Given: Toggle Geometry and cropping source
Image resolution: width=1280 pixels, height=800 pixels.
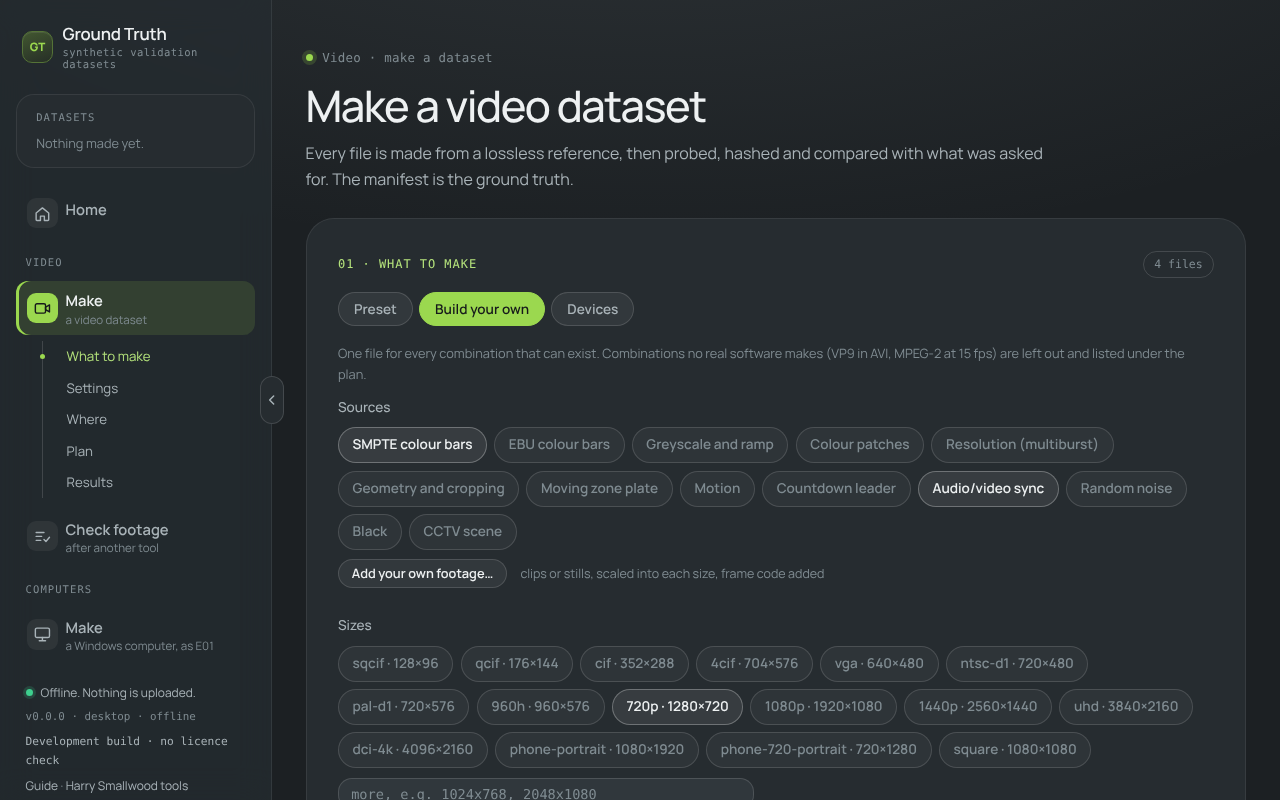Looking at the screenshot, I should (x=428, y=489).
